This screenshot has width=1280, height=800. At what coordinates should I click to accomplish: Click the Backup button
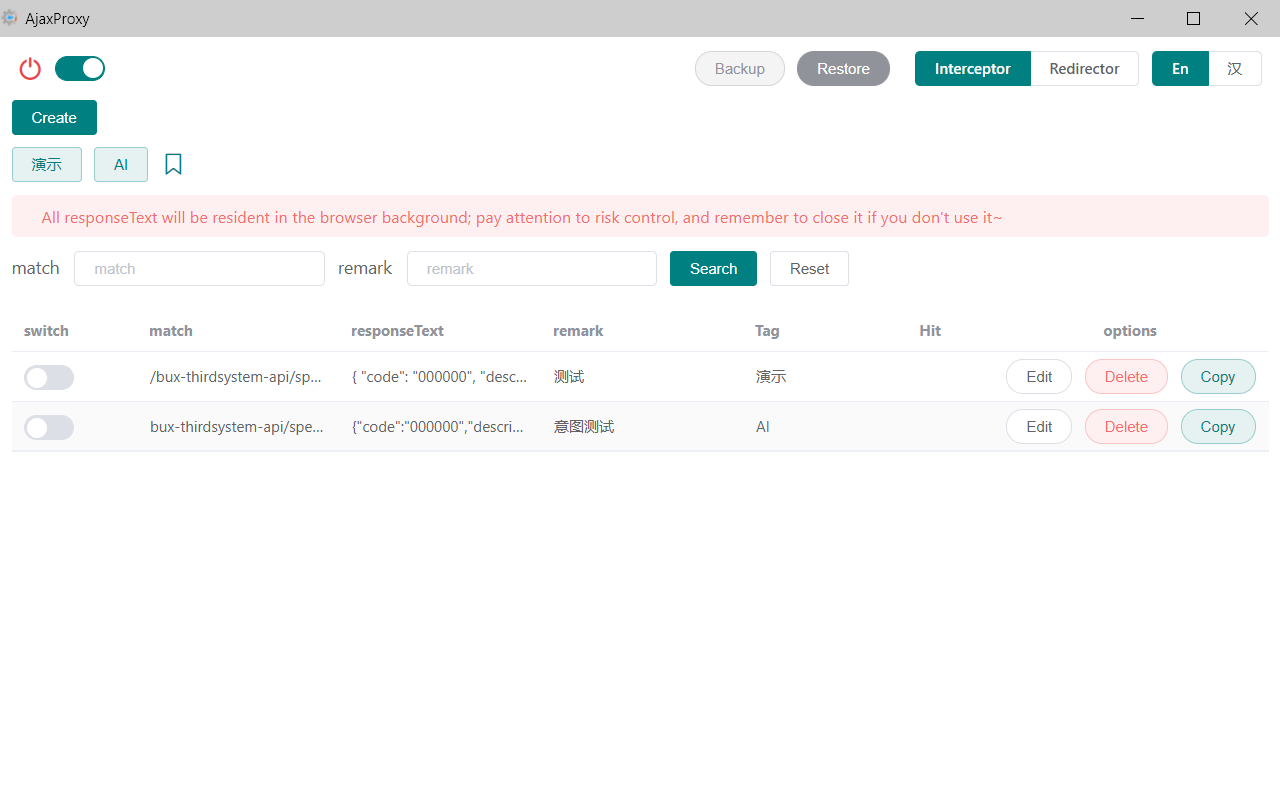click(x=740, y=68)
